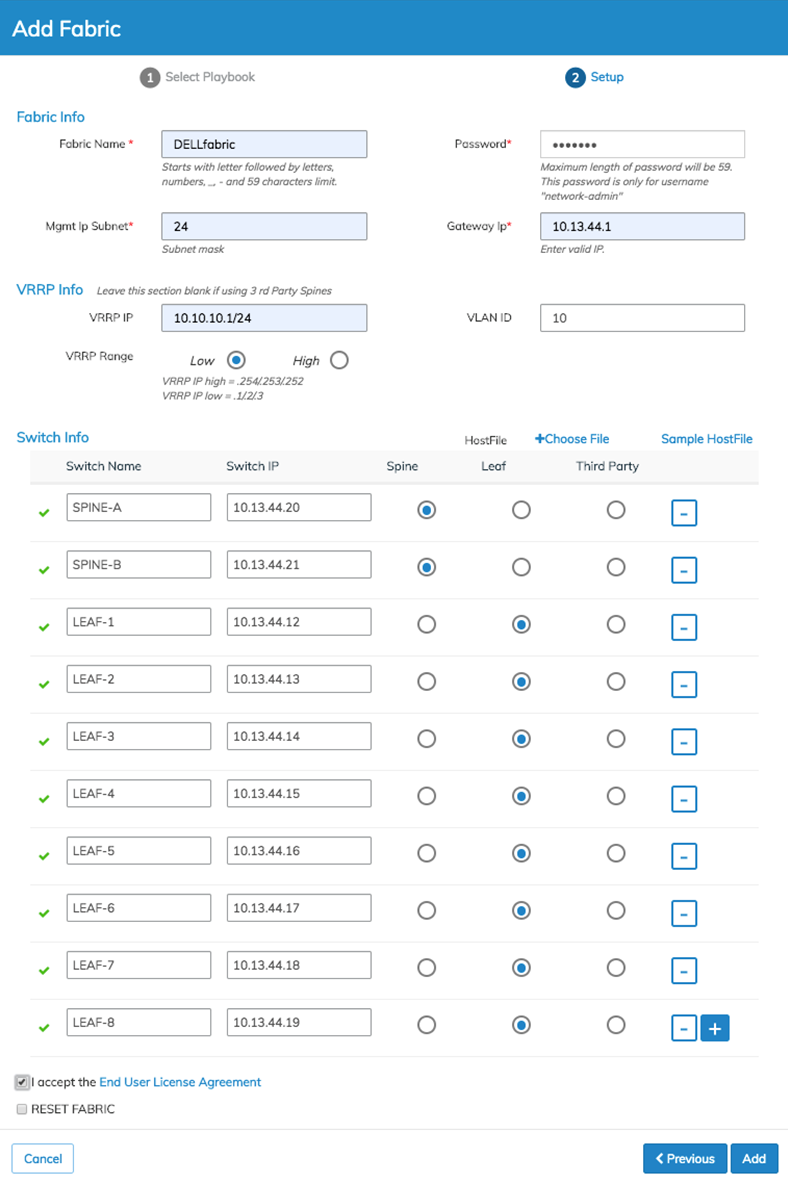Set SPINE-A as Third Party
Screen dimensions: 788x1183
pos(616,510)
